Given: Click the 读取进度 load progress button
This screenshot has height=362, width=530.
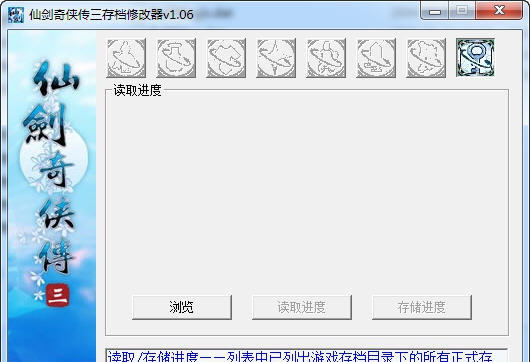Looking at the screenshot, I should (302, 307).
